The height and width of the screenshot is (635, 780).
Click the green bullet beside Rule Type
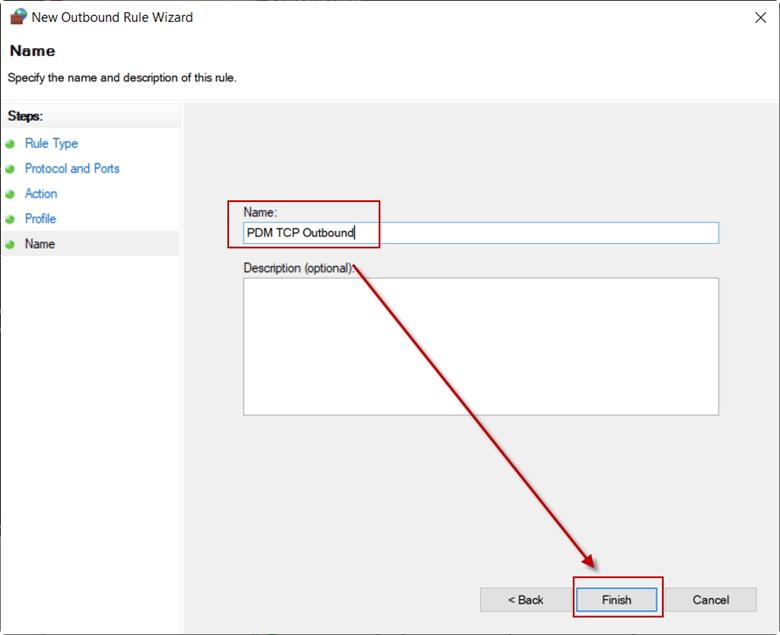(10, 144)
